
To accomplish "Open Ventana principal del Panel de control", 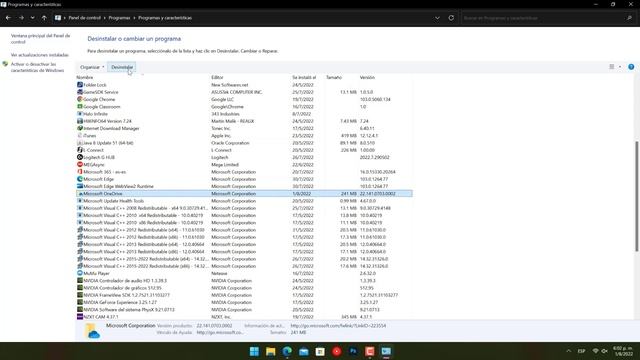I will click(40, 39).
